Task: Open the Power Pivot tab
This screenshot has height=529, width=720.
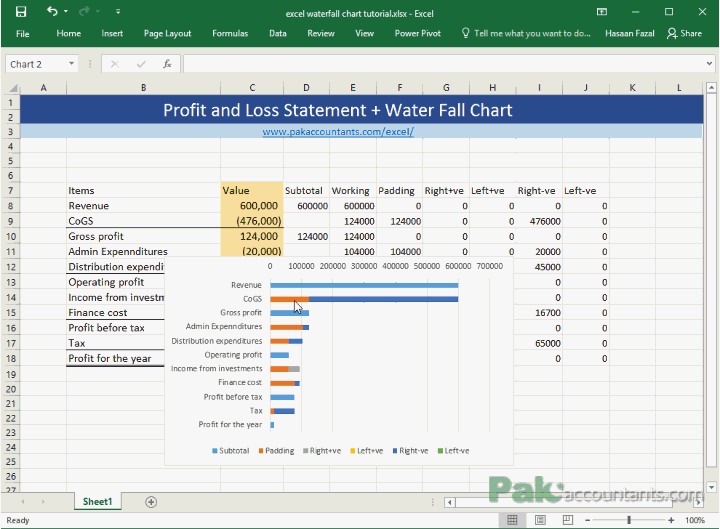Action: coord(417,33)
